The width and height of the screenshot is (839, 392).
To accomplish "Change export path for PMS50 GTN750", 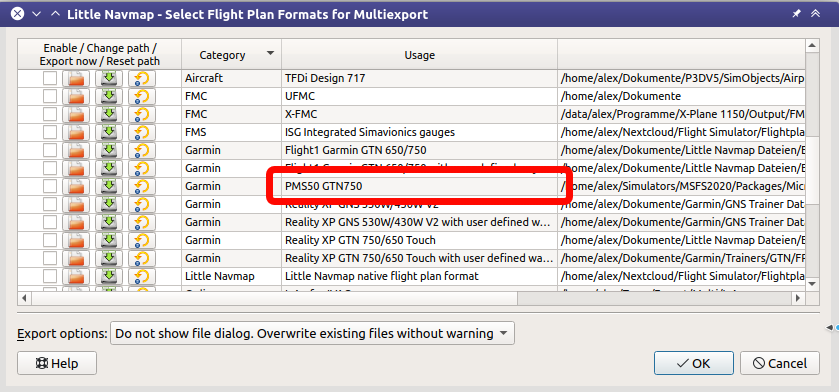I will [76, 186].
